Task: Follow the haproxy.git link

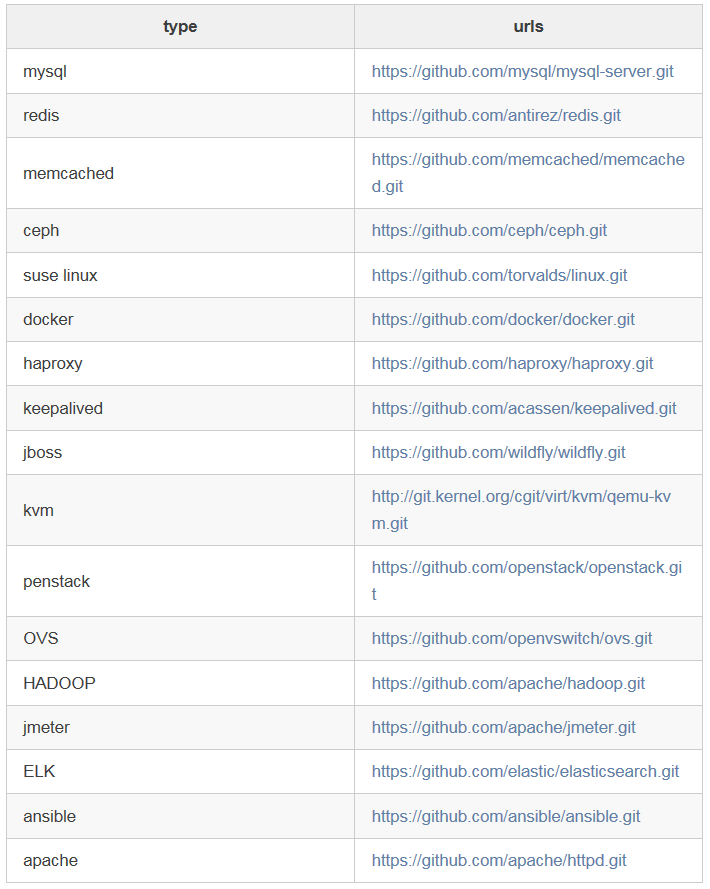Action: (512, 363)
